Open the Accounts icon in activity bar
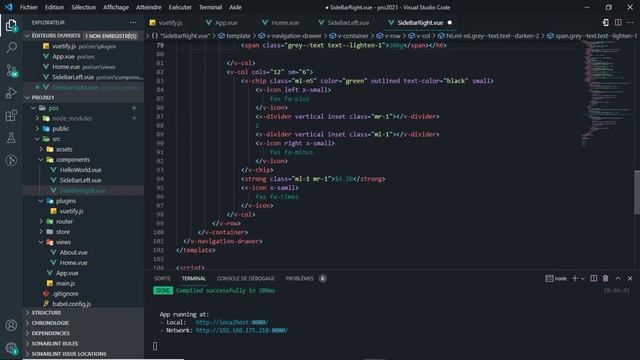This screenshot has height=360, width=640. (11, 325)
